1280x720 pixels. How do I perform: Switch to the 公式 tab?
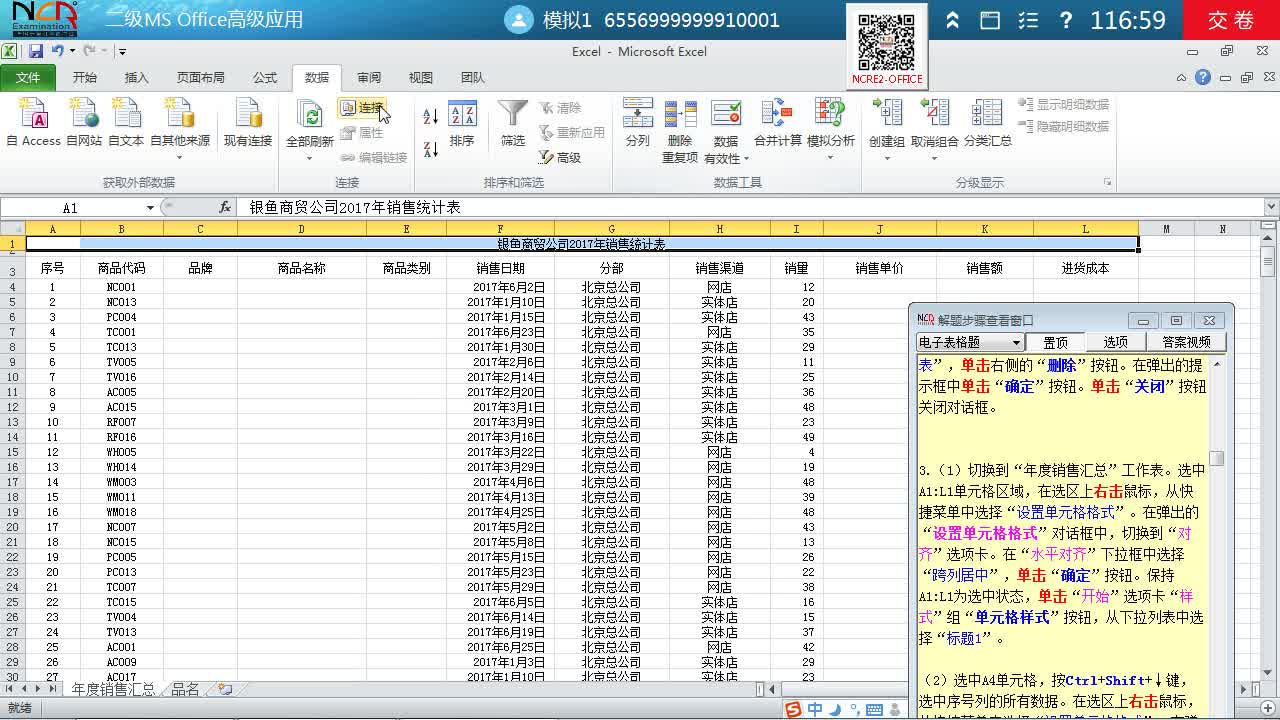pos(265,77)
